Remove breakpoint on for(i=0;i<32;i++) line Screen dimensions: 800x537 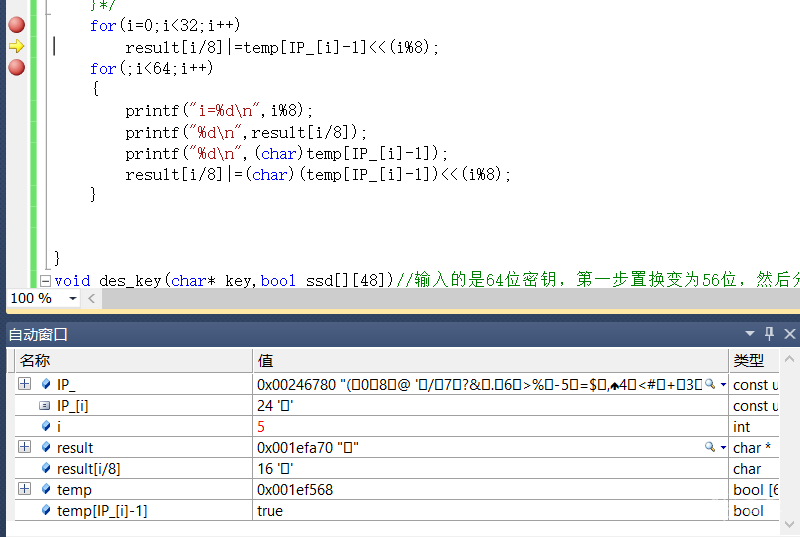pyautogui.click(x=16, y=25)
